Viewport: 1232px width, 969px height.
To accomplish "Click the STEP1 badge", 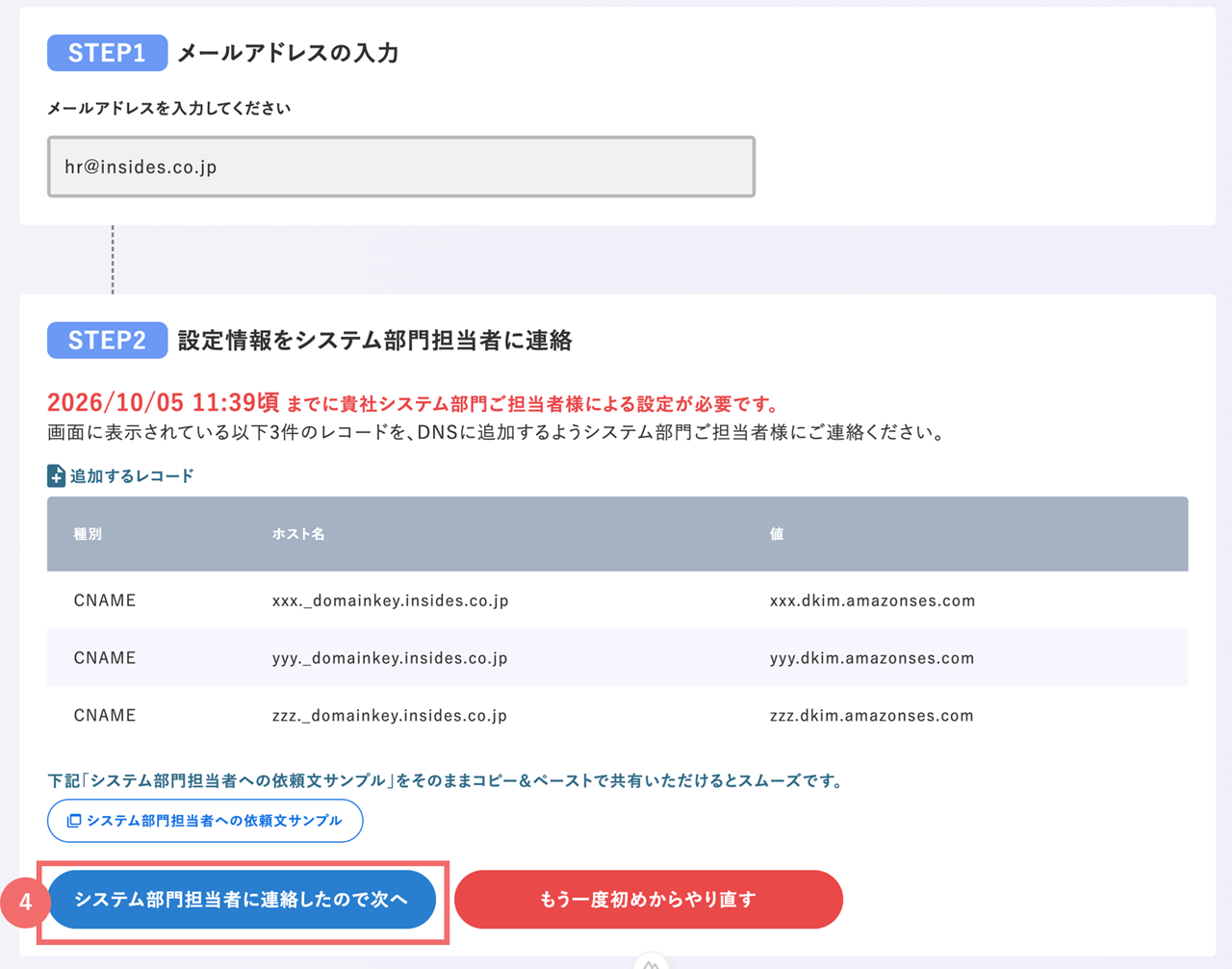I will pos(107,53).
